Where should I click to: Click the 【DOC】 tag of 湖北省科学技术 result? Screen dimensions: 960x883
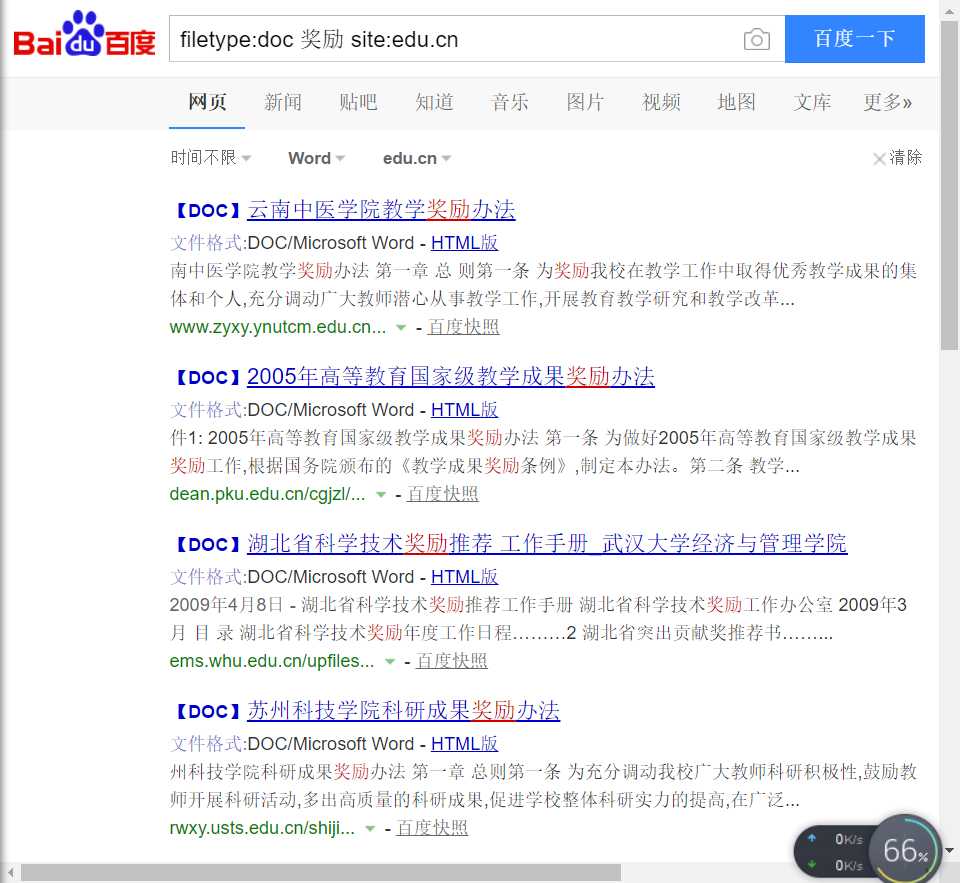208,545
